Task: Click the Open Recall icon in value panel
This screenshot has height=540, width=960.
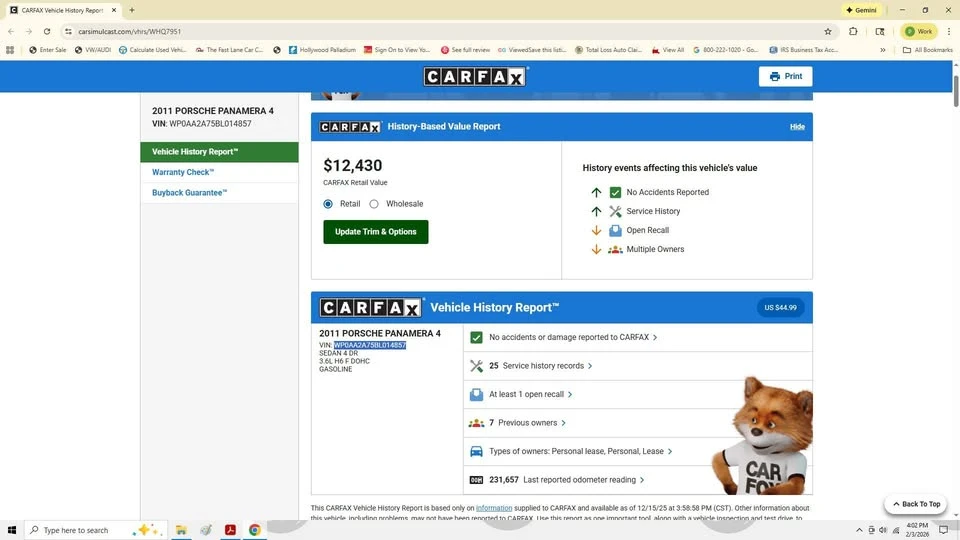Action: tap(615, 230)
